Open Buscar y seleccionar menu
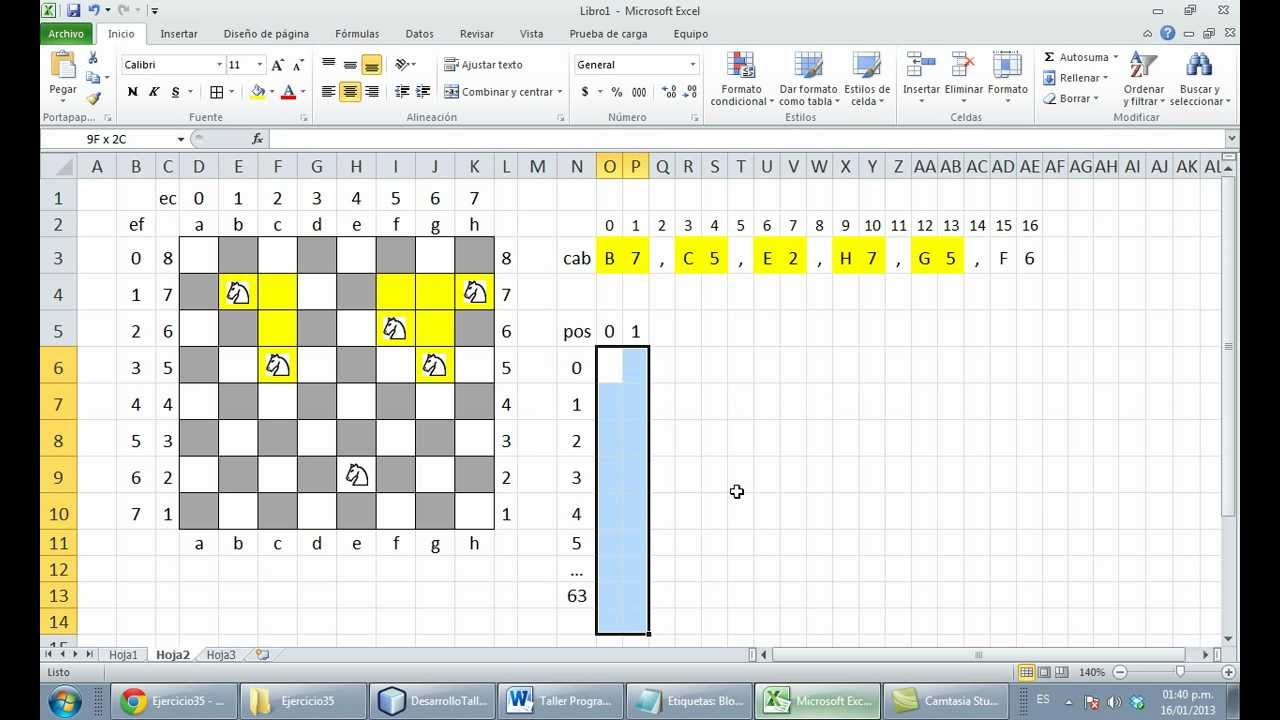The image size is (1280, 720). click(x=1200, y=79)
